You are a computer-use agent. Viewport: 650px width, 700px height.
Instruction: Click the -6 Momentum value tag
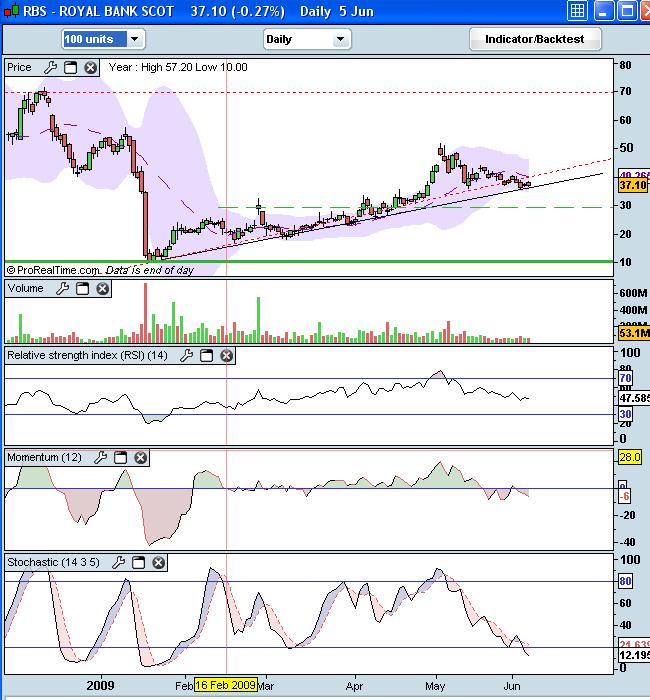(x=624, y=496)
